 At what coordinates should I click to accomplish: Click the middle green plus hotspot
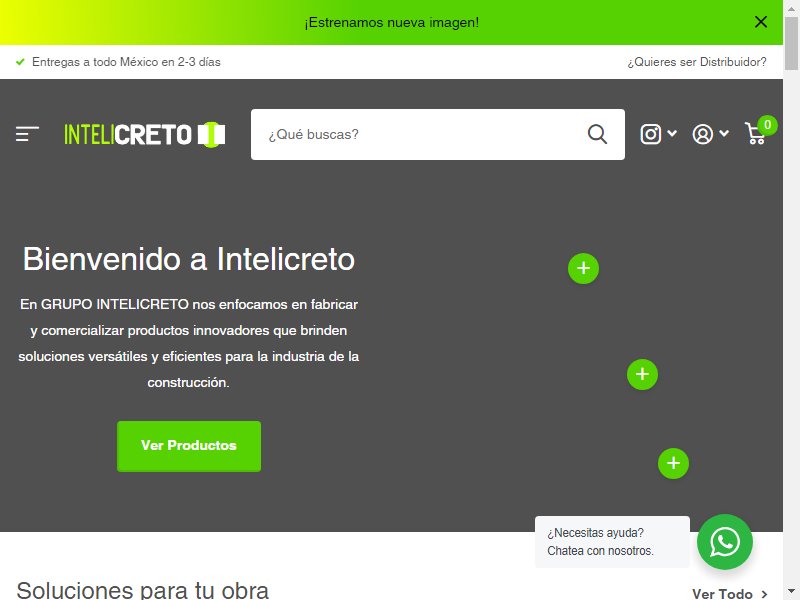tap(642, 374)
